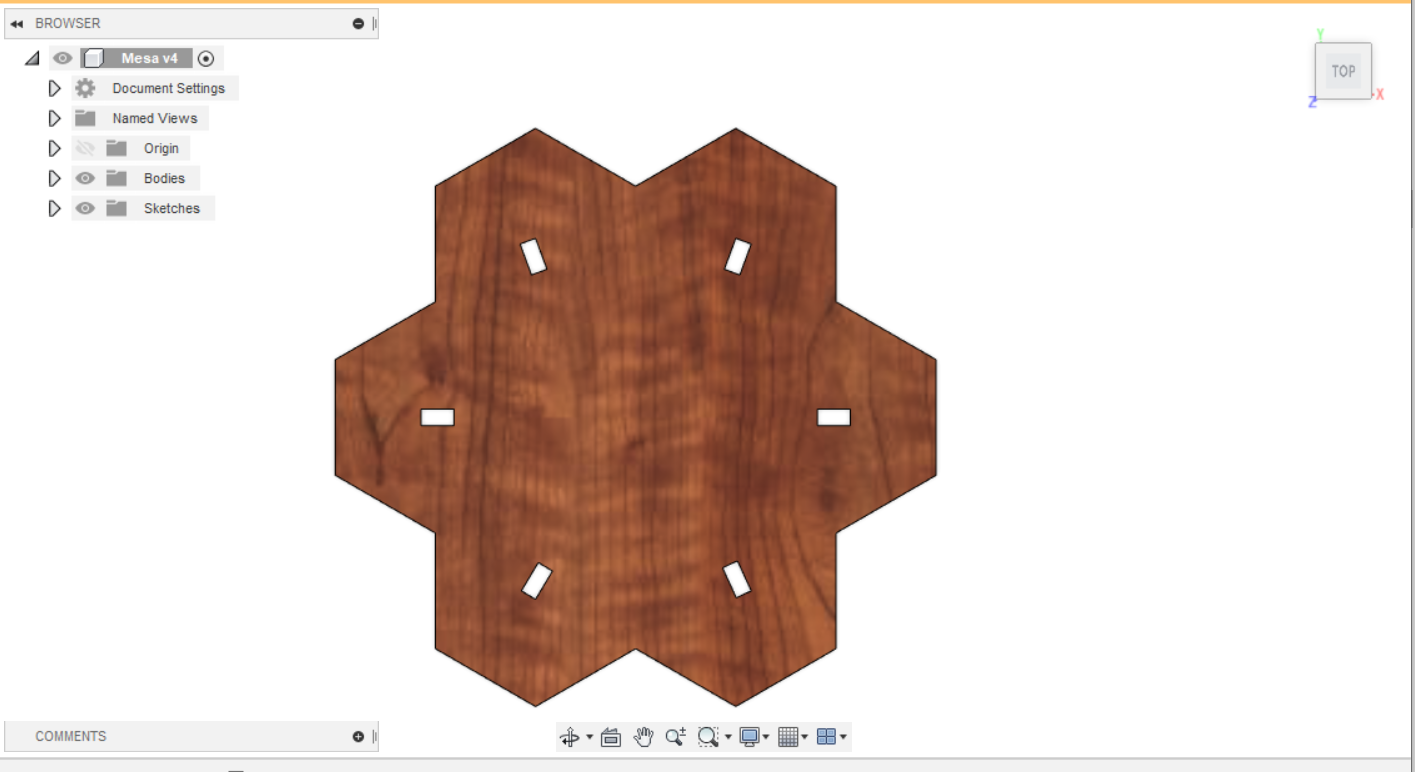Activate the Mesa v4 component radio button

[x=206, y=58]
